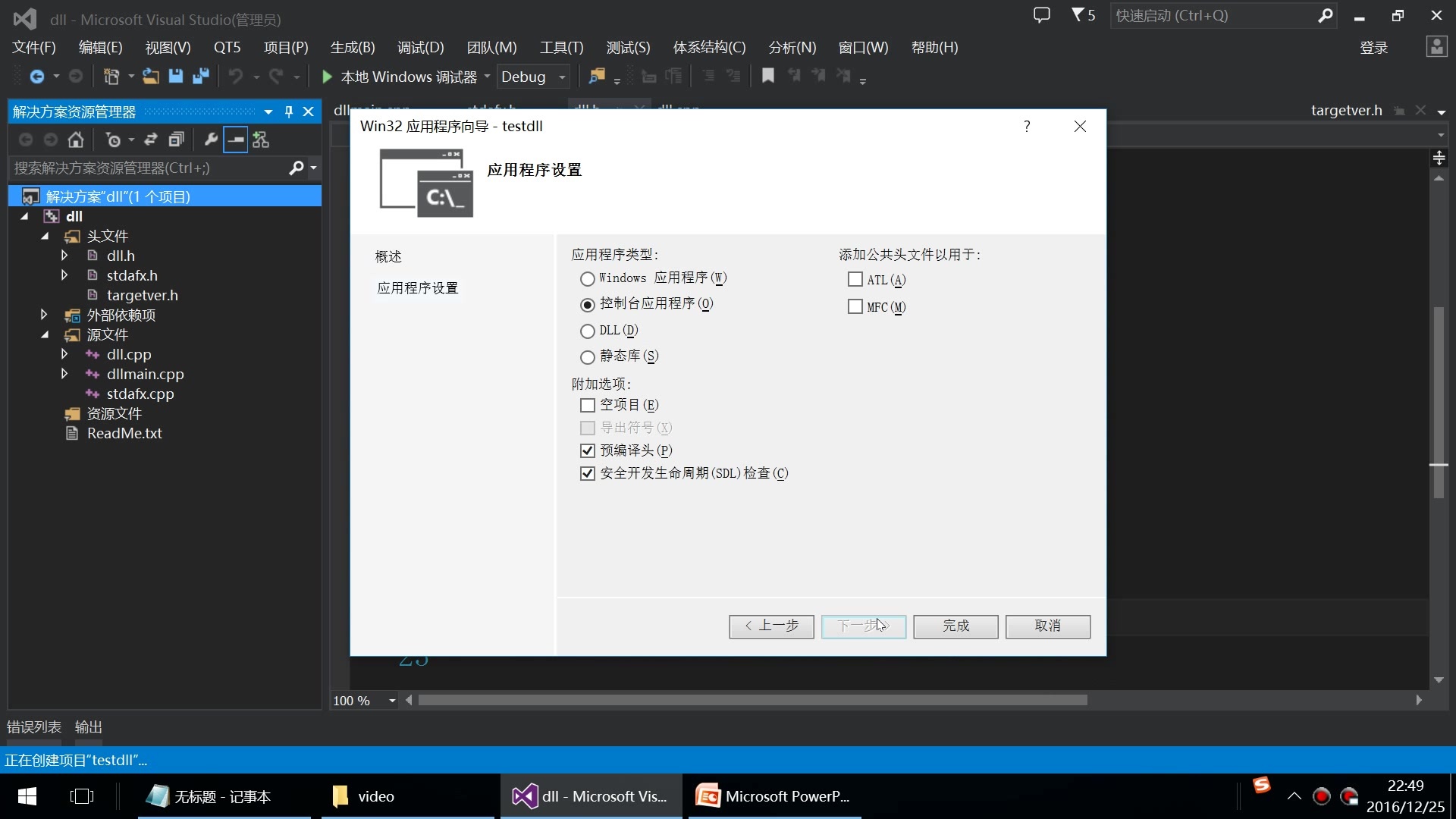Open the zoom level 100% dropdown
The image size is (1456, 819).
392,701
